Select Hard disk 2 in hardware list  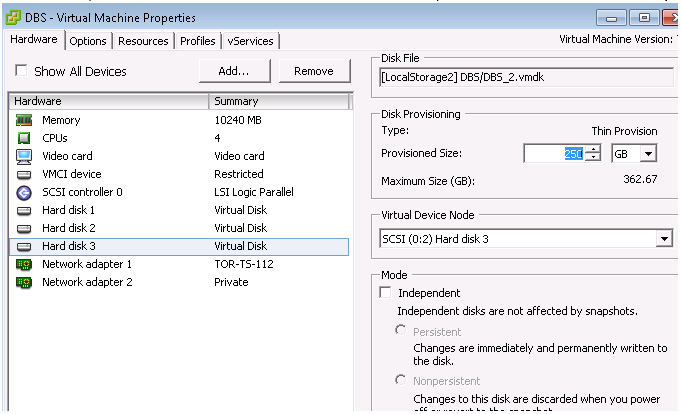pos(69,228)
